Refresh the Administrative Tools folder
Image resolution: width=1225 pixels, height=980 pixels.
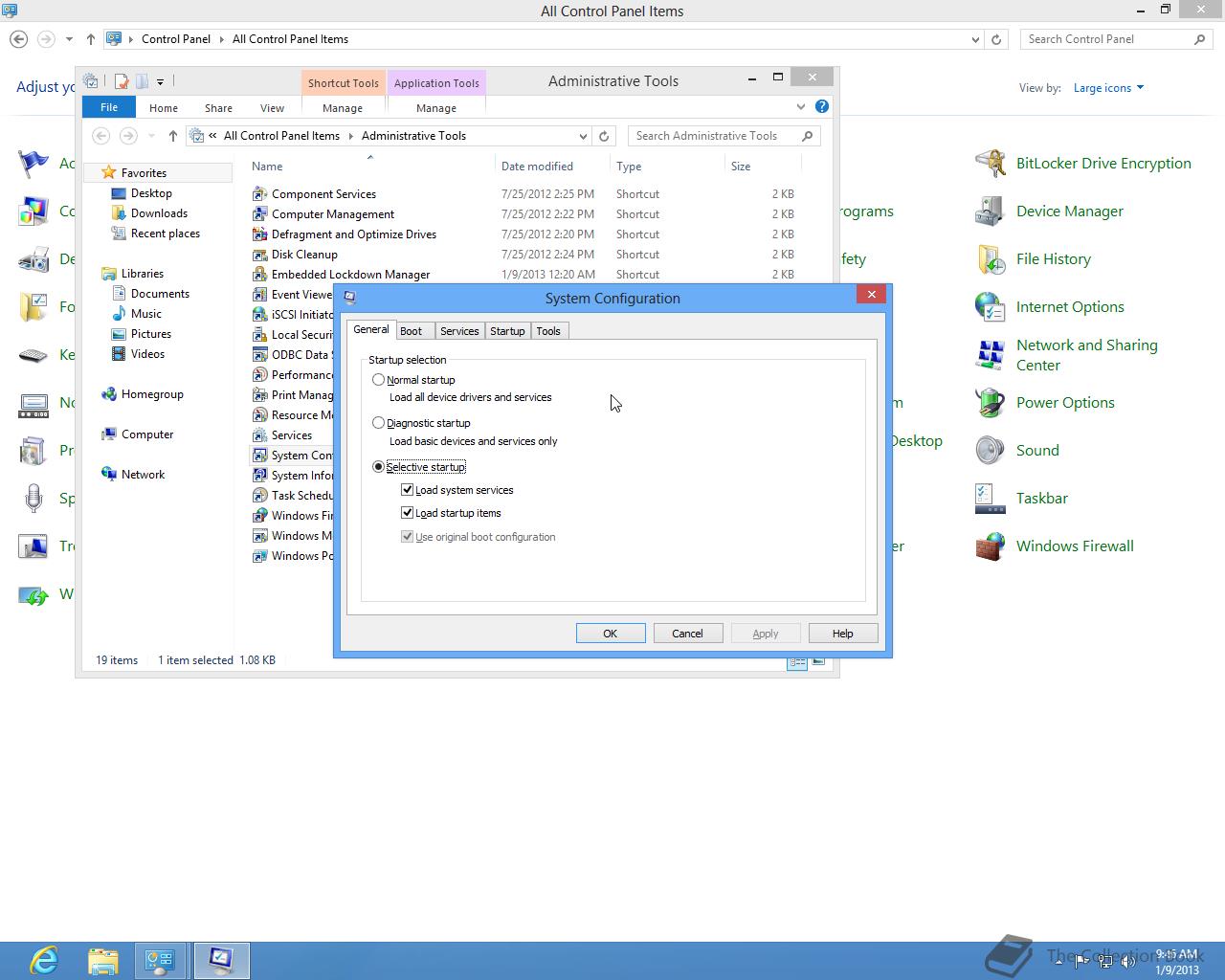[604, 136]
